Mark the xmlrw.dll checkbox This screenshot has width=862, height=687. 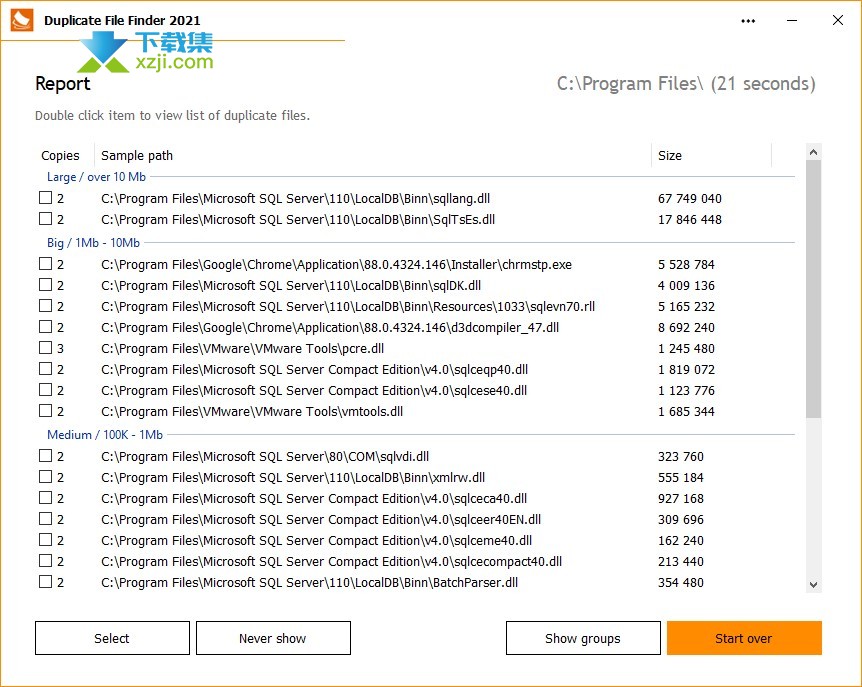pyautogui.click(x=46, y=476)
